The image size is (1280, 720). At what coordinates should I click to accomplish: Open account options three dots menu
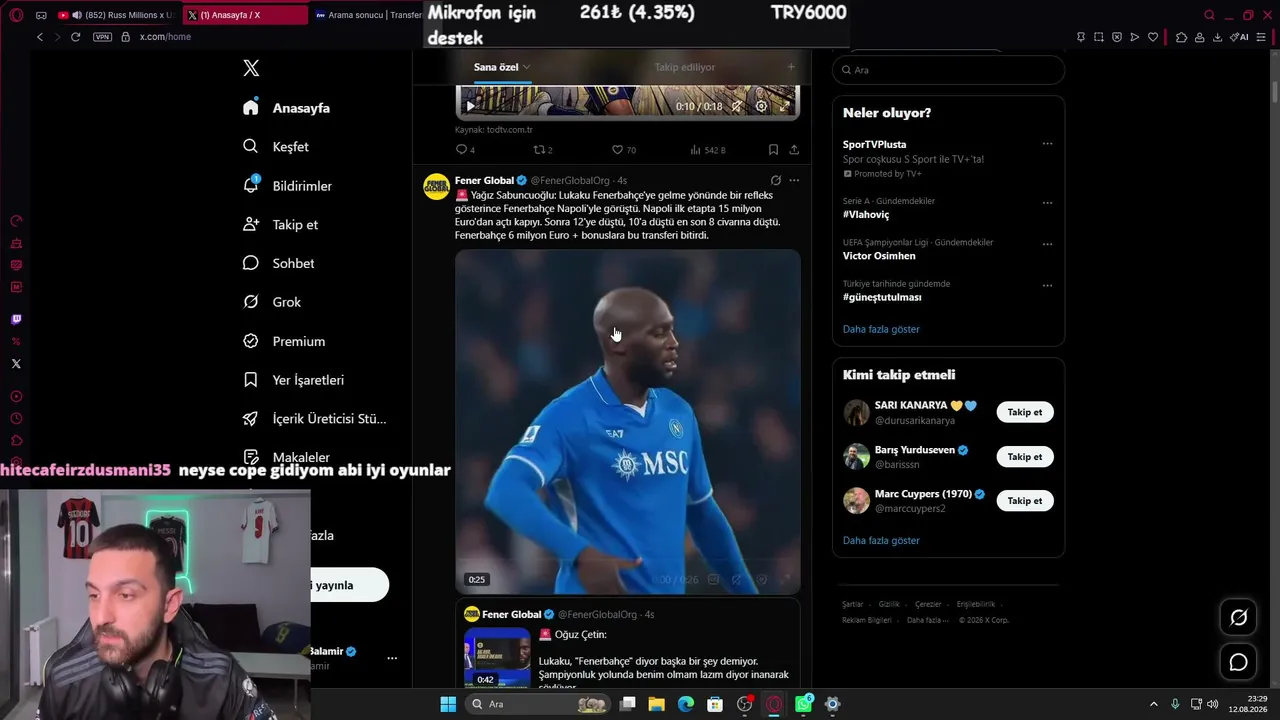(x=392, y=658)
